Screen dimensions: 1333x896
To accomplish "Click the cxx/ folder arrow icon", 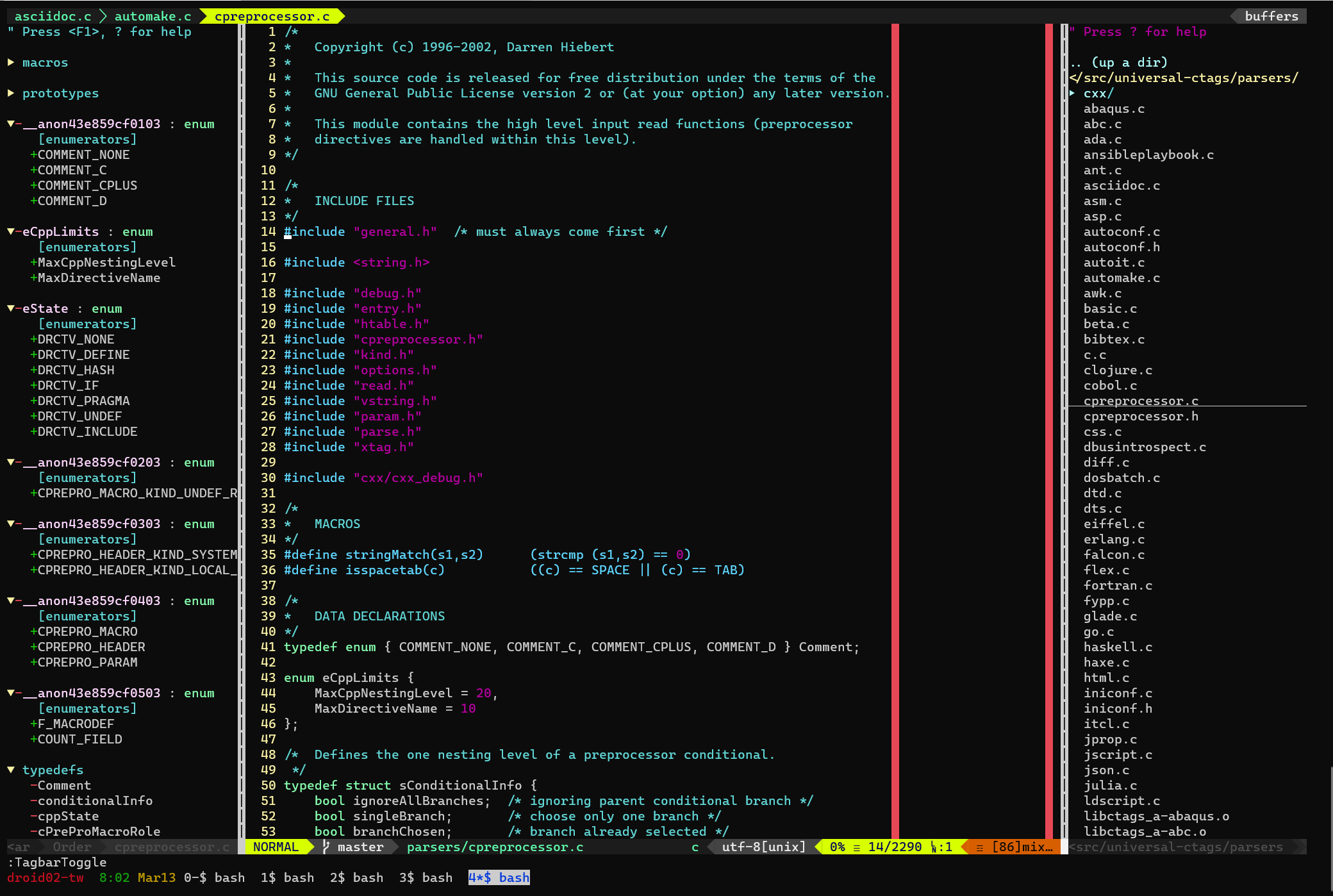I will pos(1072,93).
